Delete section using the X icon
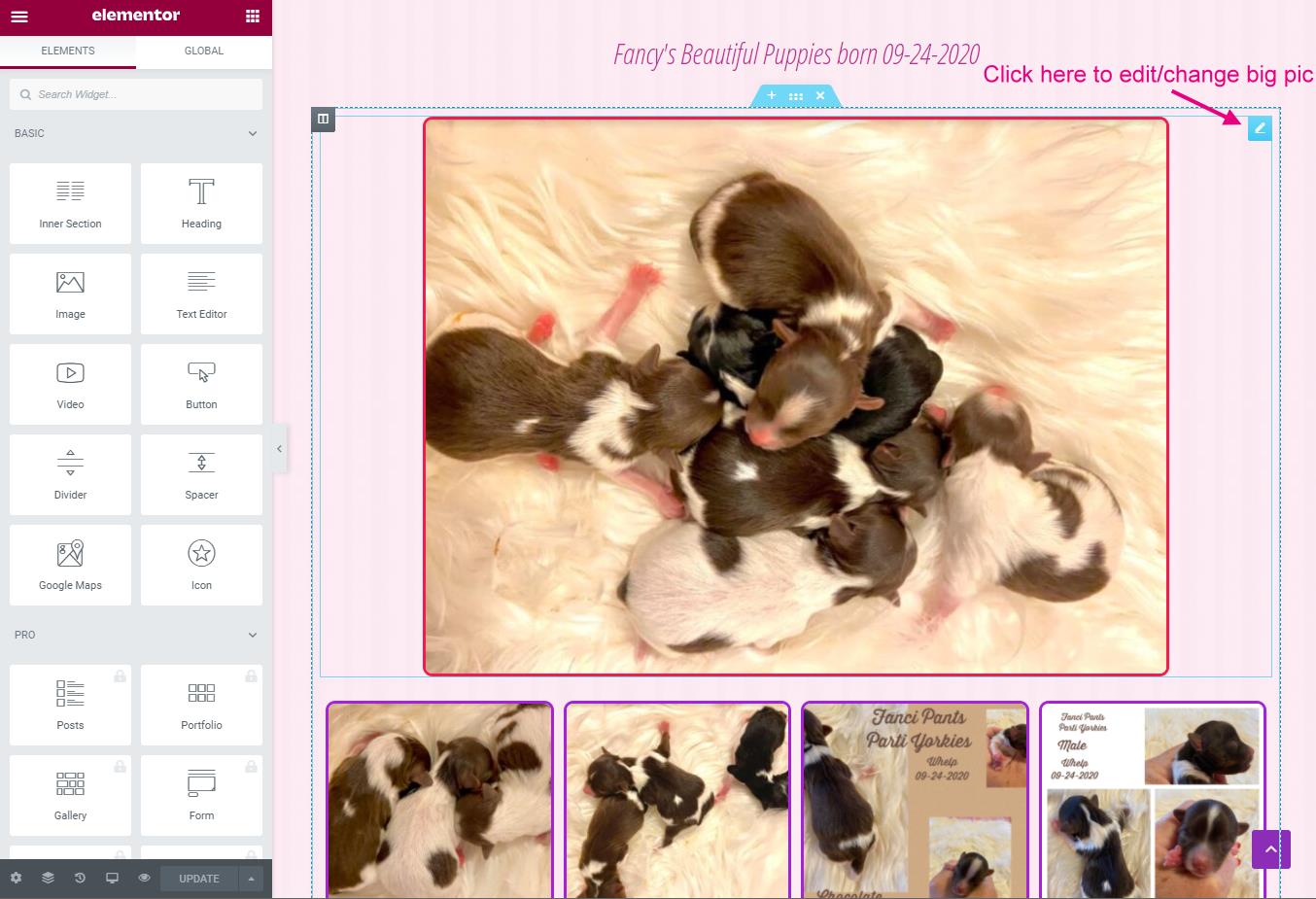Image resolution: width=1316 pixels, height=899 pixels. (820, 95)
